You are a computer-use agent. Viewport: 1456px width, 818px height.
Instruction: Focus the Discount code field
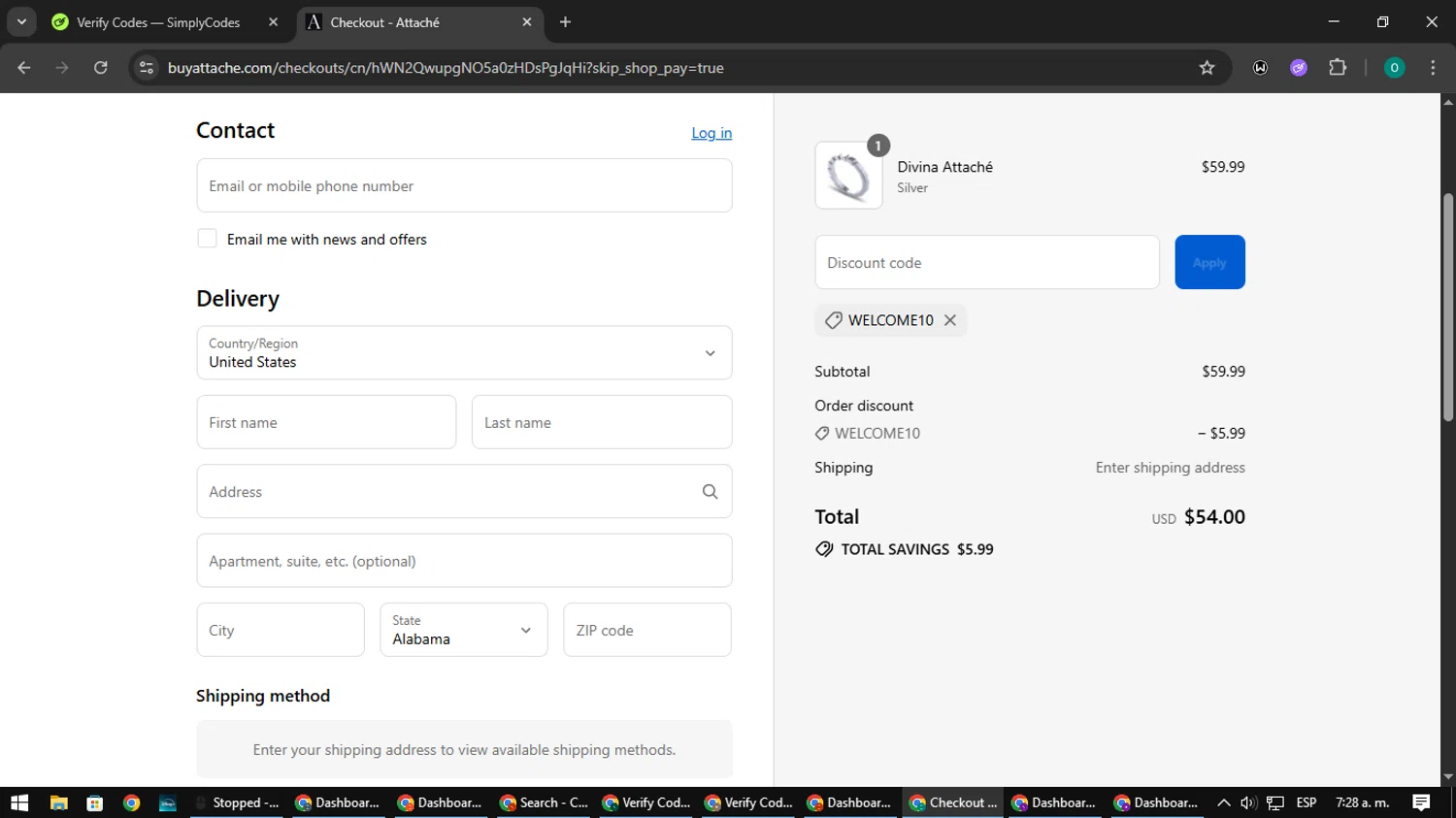tap(987, 262)
